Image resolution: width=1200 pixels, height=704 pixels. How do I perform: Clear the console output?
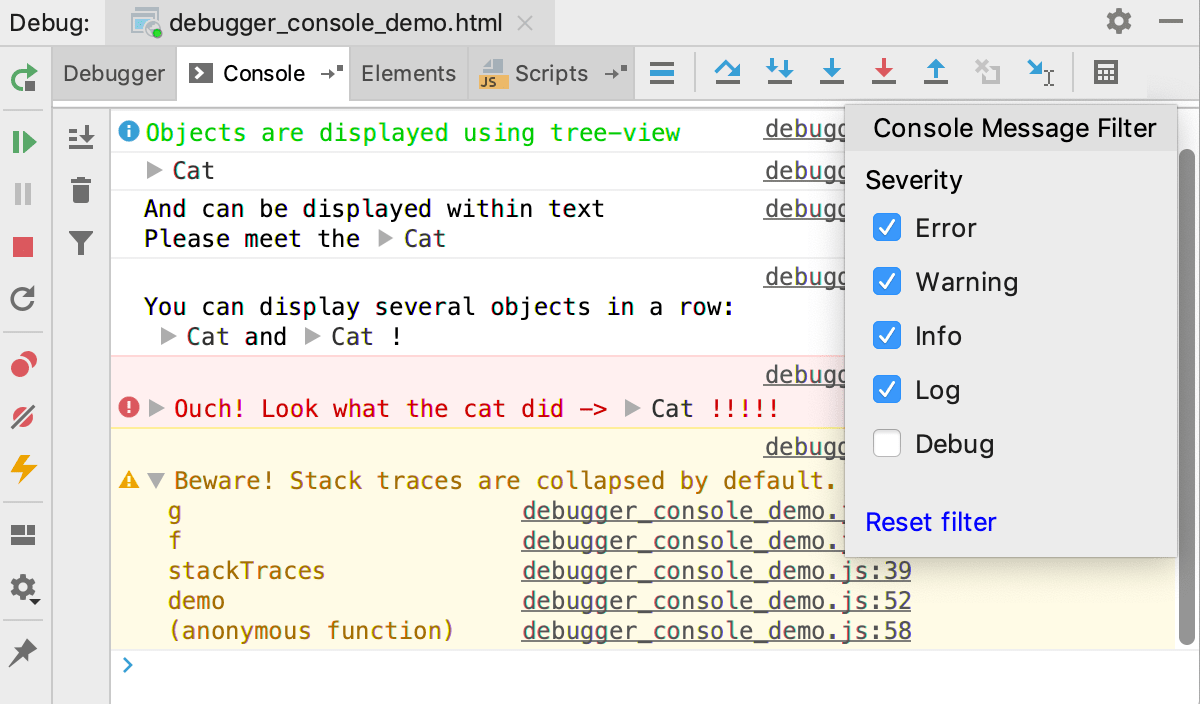coord(81,190)
